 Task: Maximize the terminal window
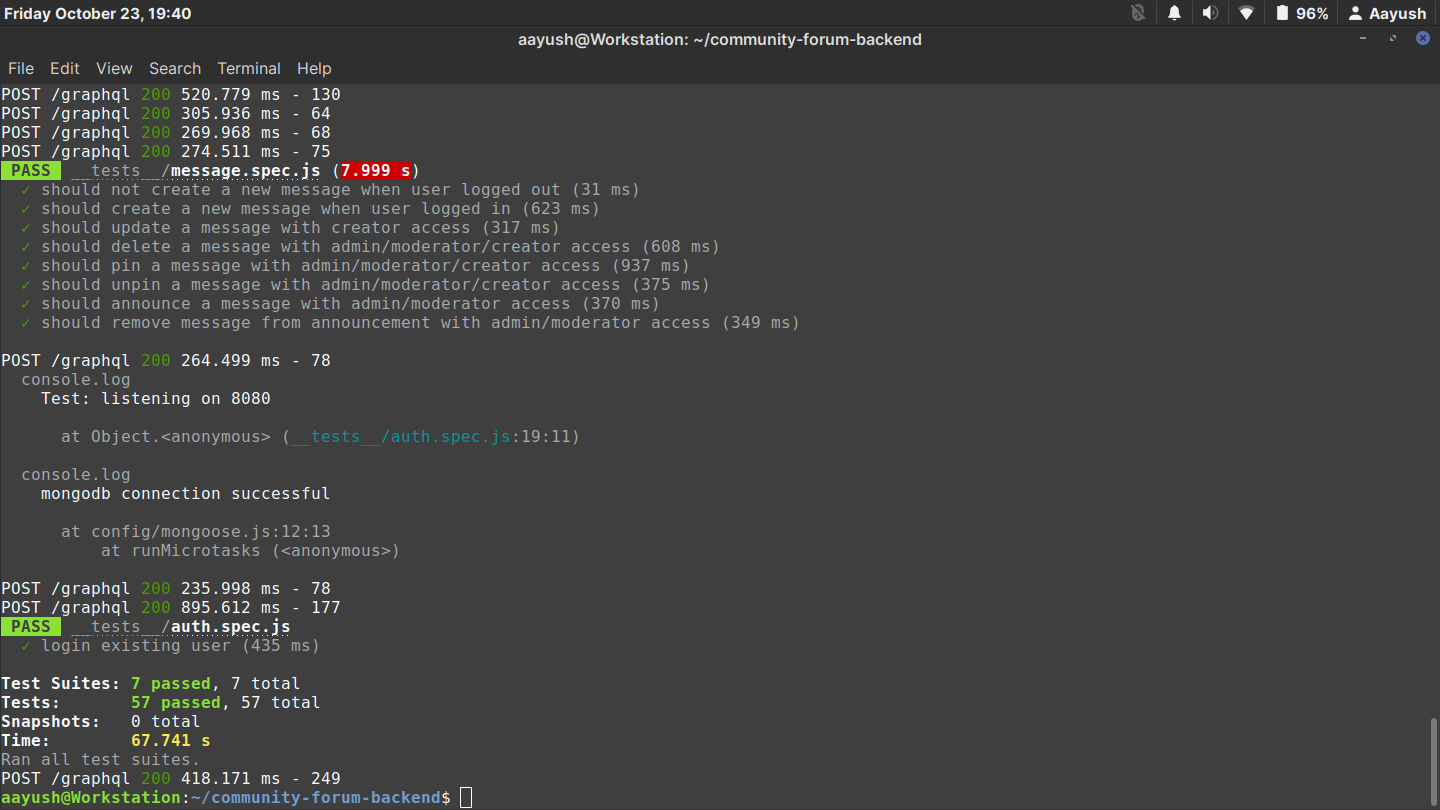pos(1393,38)
